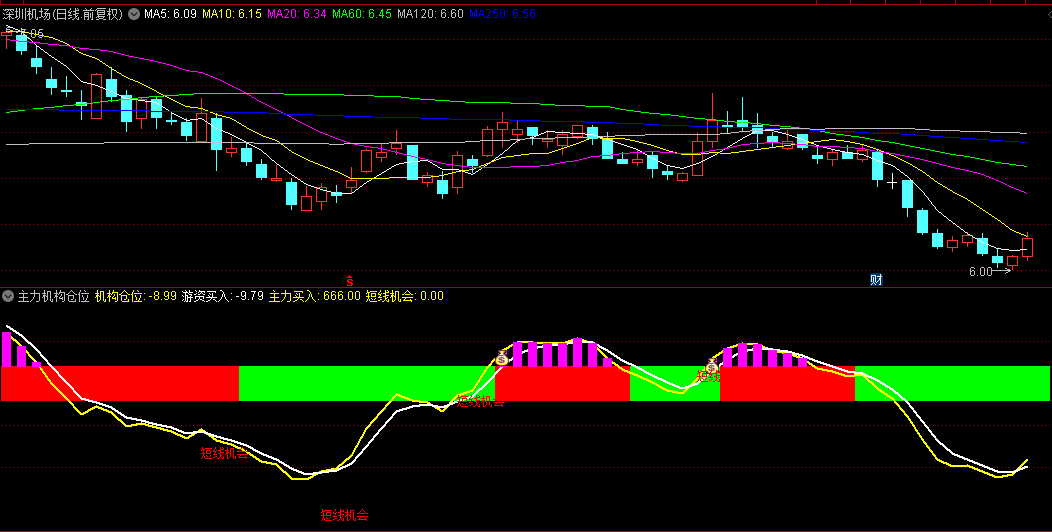This screenshot has height=532, width=1052.
Task: Click the 主力机构仓位 indicator name
Action: tap(53, 296)
